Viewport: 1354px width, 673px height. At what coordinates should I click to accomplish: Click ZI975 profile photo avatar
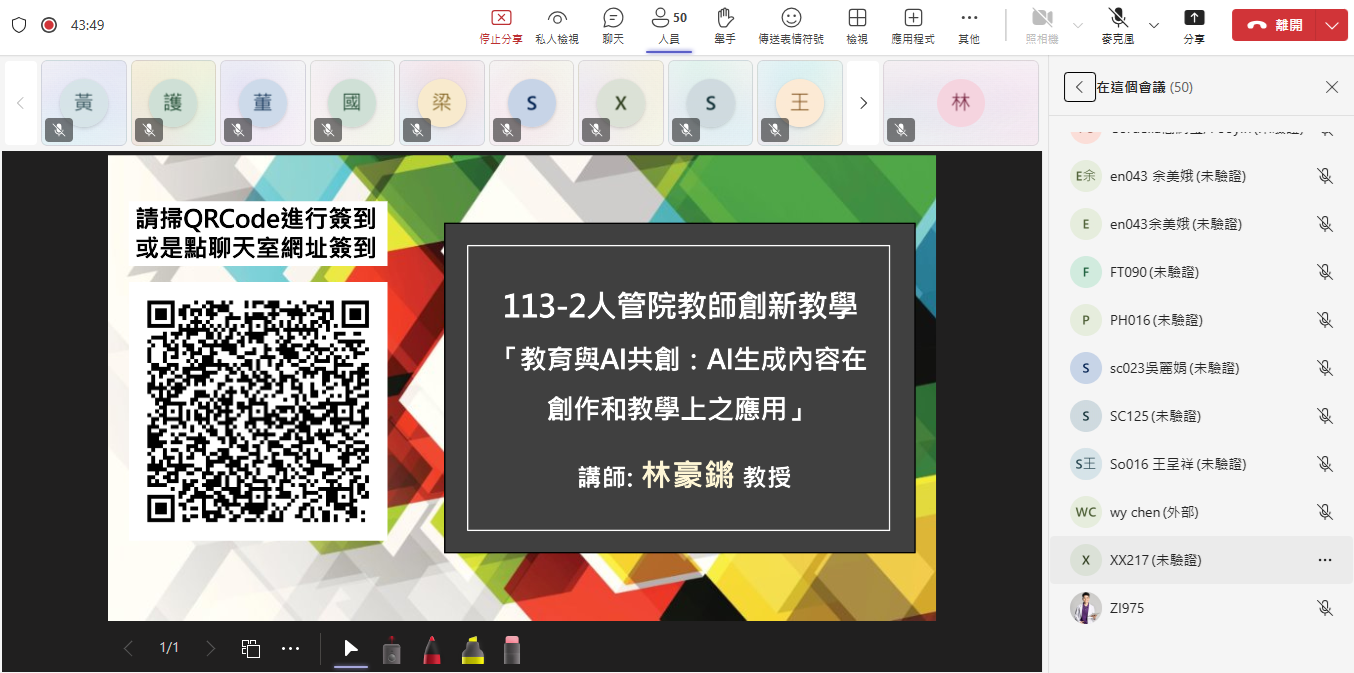(1086, 608)
